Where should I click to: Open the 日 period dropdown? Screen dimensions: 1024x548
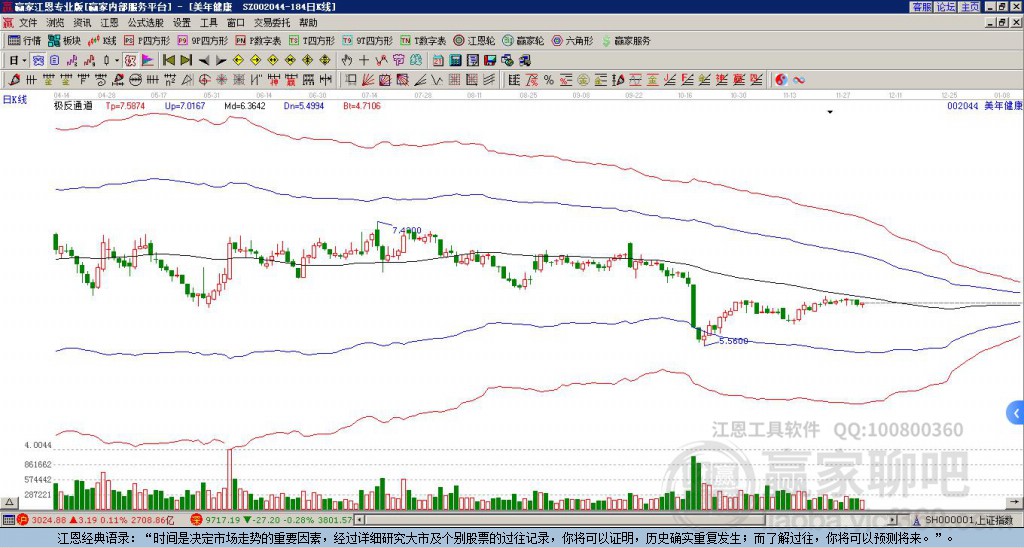pos(18,61)
